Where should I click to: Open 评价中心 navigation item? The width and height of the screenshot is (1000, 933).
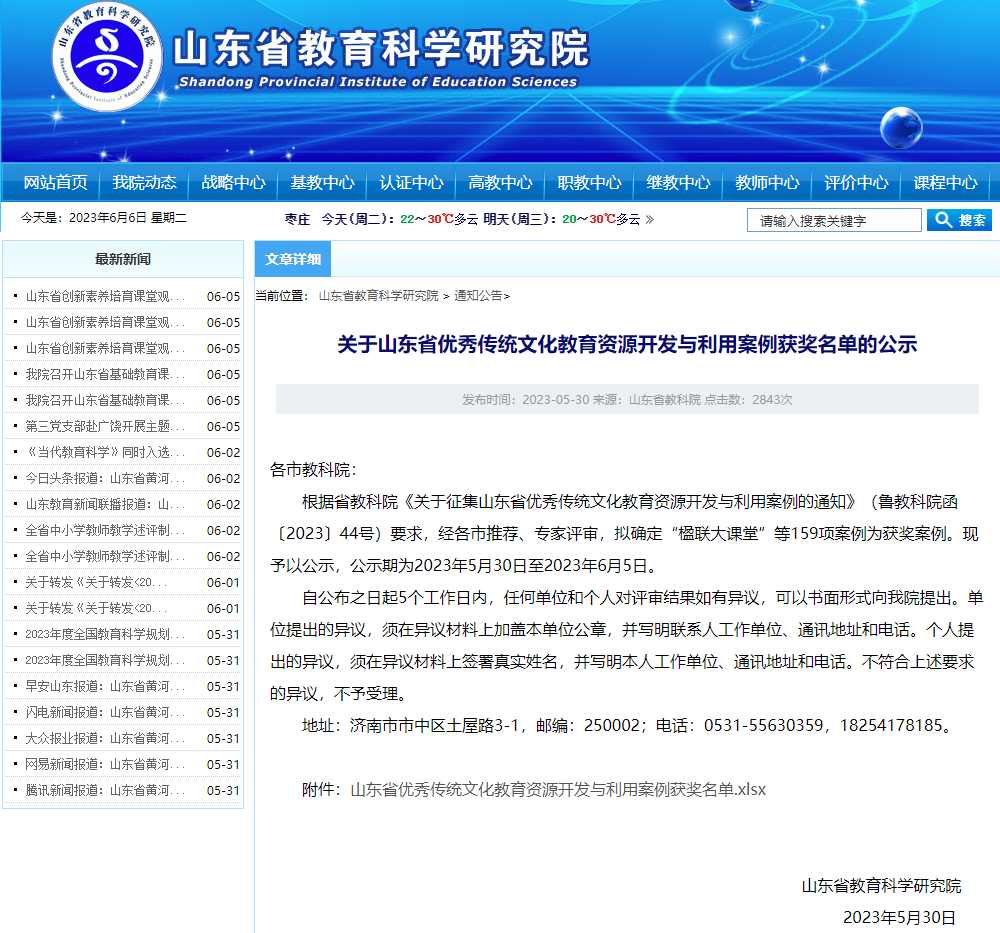click(856, 182)
